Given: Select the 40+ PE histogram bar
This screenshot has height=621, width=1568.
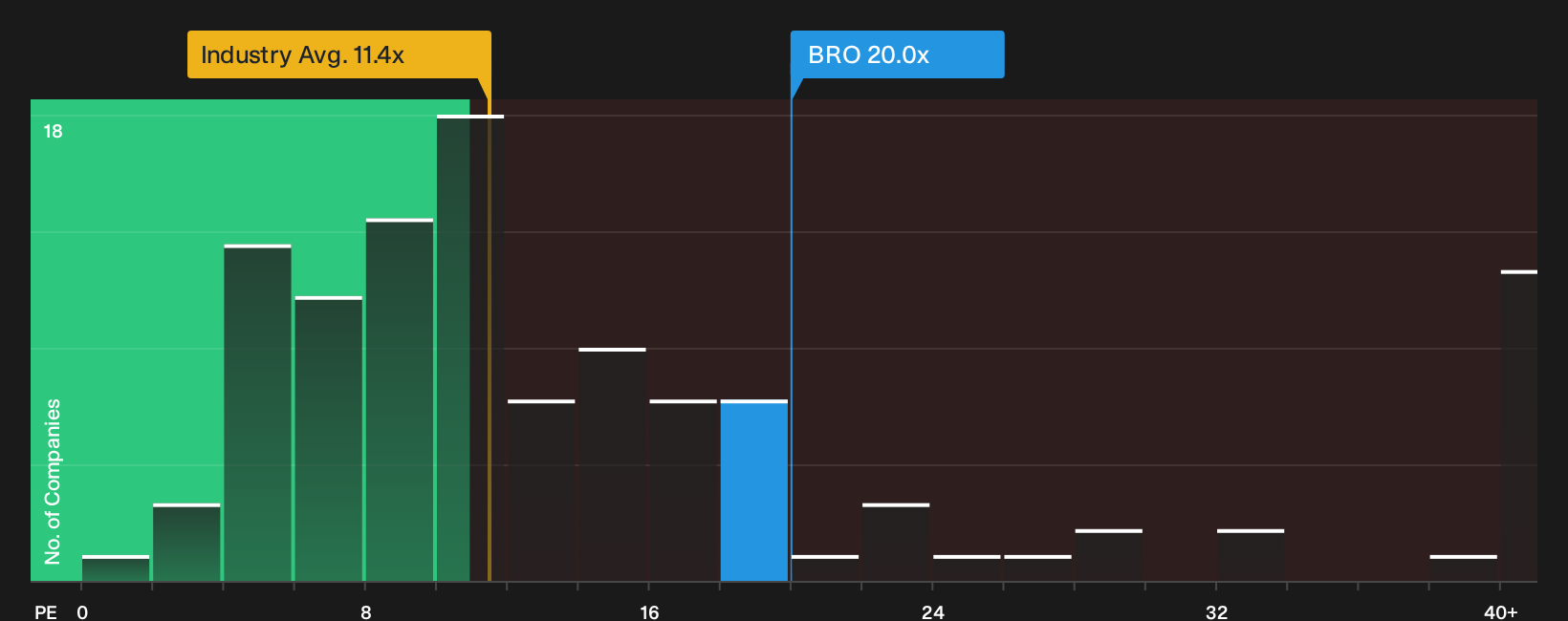Looking at the screenshot, I should point(1519,426).
